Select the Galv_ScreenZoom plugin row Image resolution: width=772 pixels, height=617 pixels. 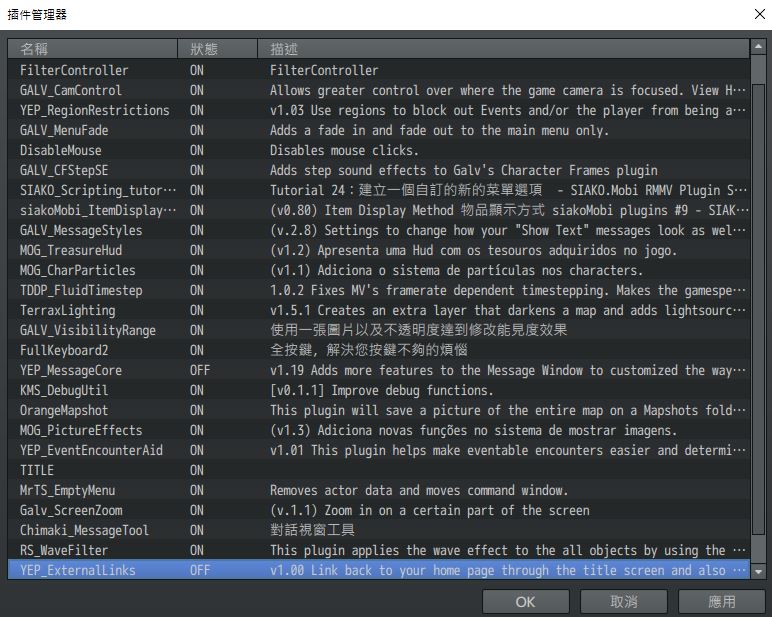[379, 510]
